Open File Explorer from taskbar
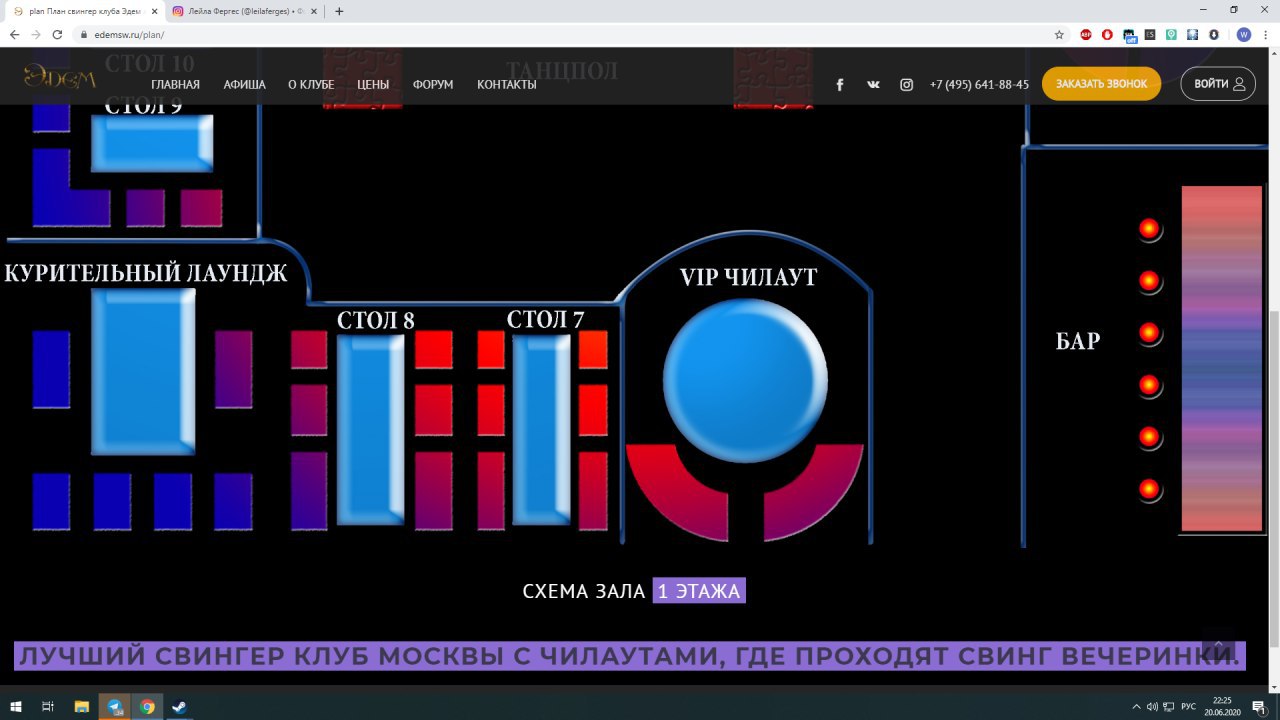This screenshot has height=720, width=1280. pos(82,706)
